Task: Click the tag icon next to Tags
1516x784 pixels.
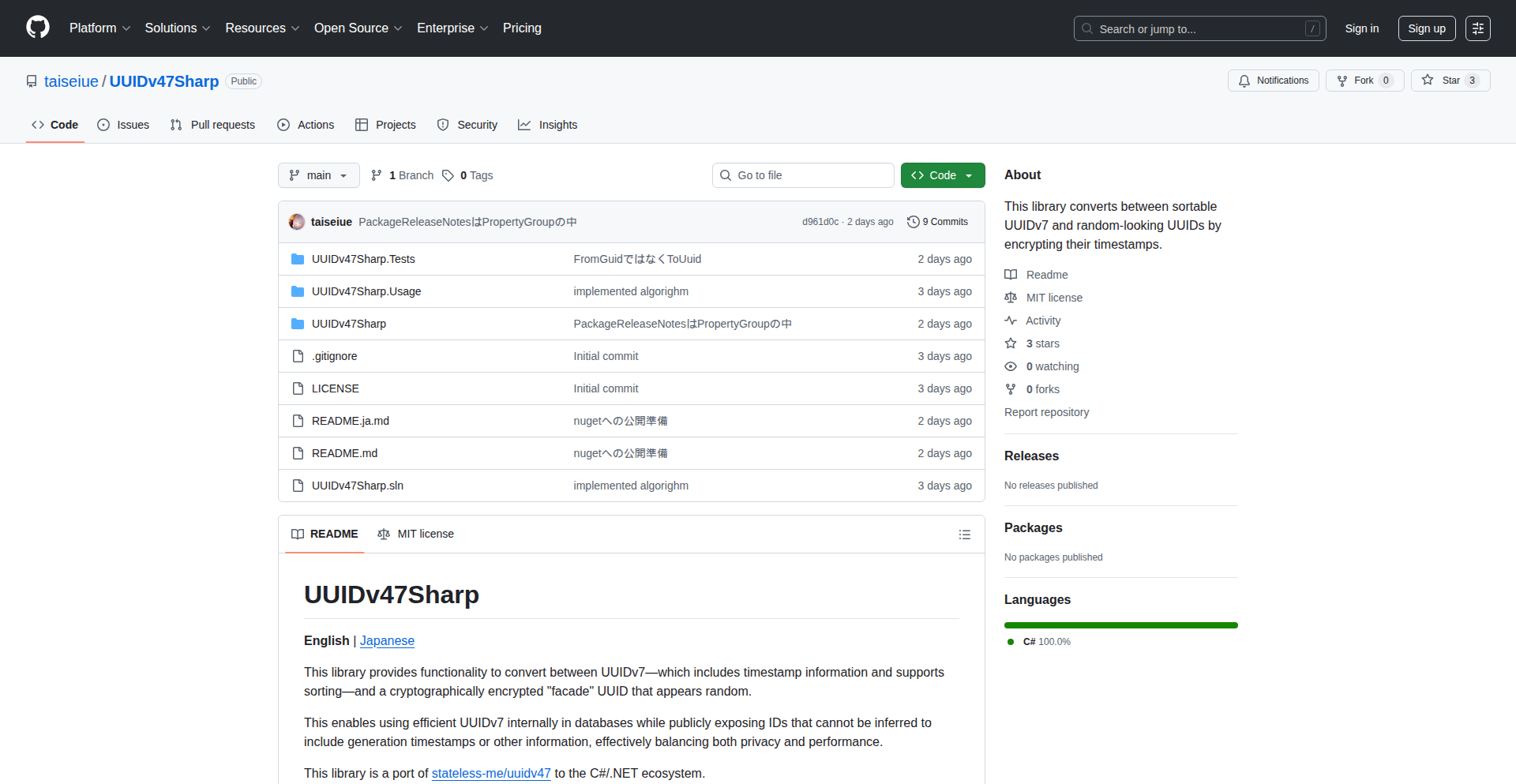Action: pyautogui.click(x=448, y=175)
